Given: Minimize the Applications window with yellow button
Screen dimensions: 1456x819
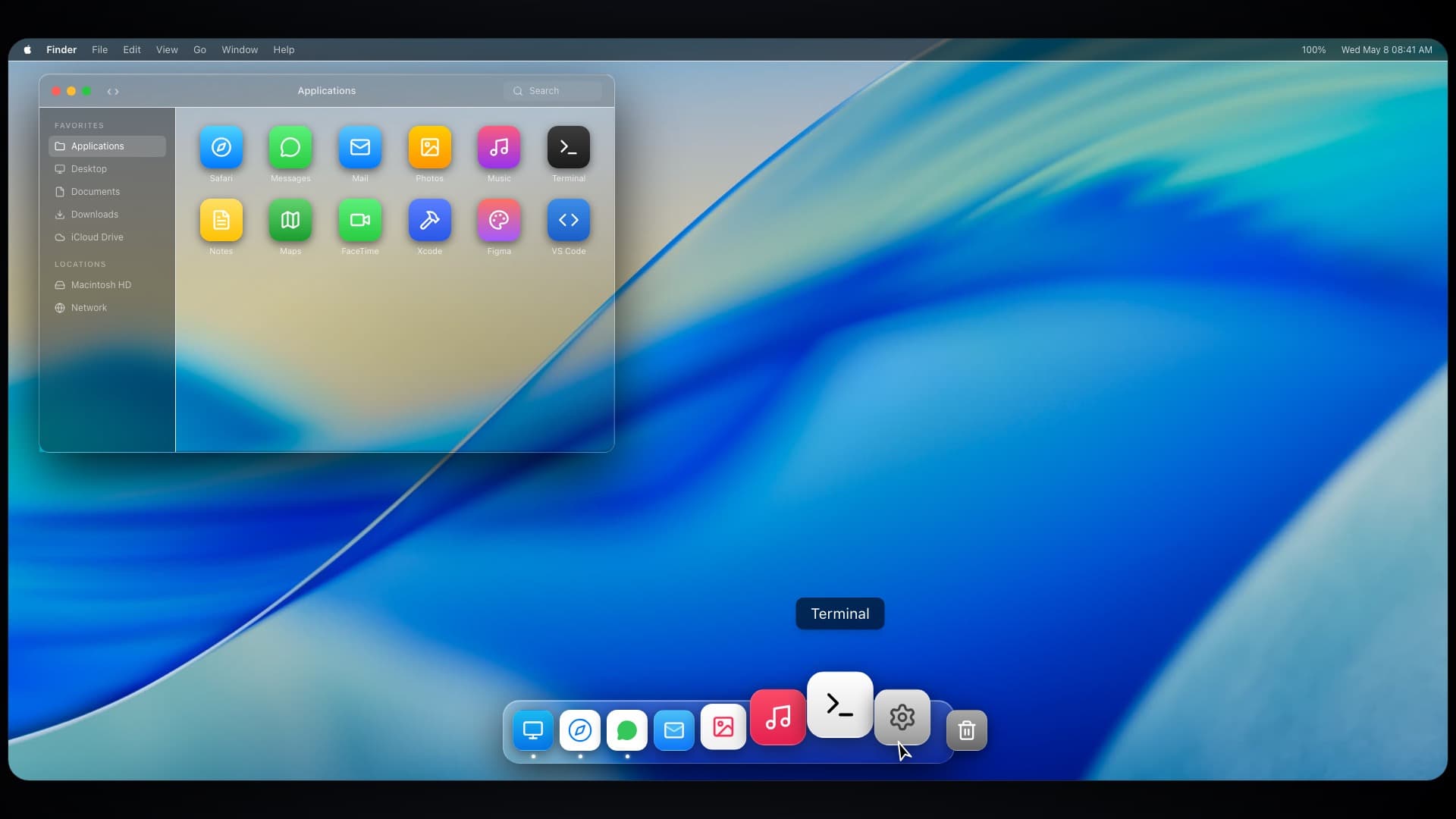Looking at the screenshot, I should point(71,91).
